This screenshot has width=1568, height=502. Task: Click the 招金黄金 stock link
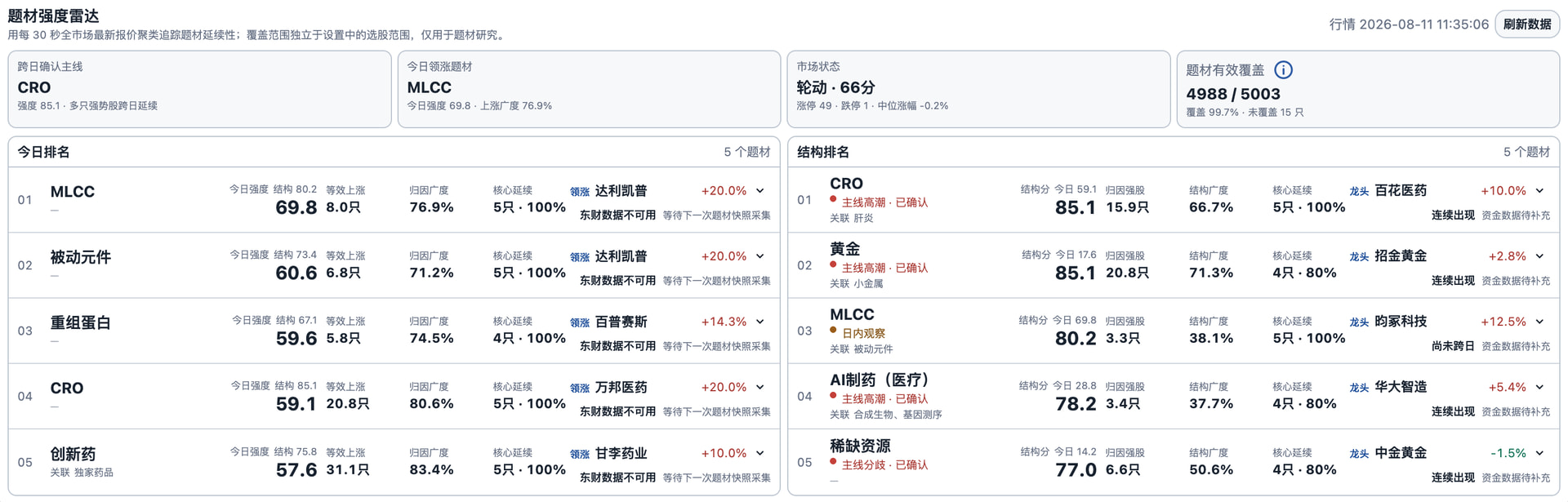click(x=1401, y=255)
